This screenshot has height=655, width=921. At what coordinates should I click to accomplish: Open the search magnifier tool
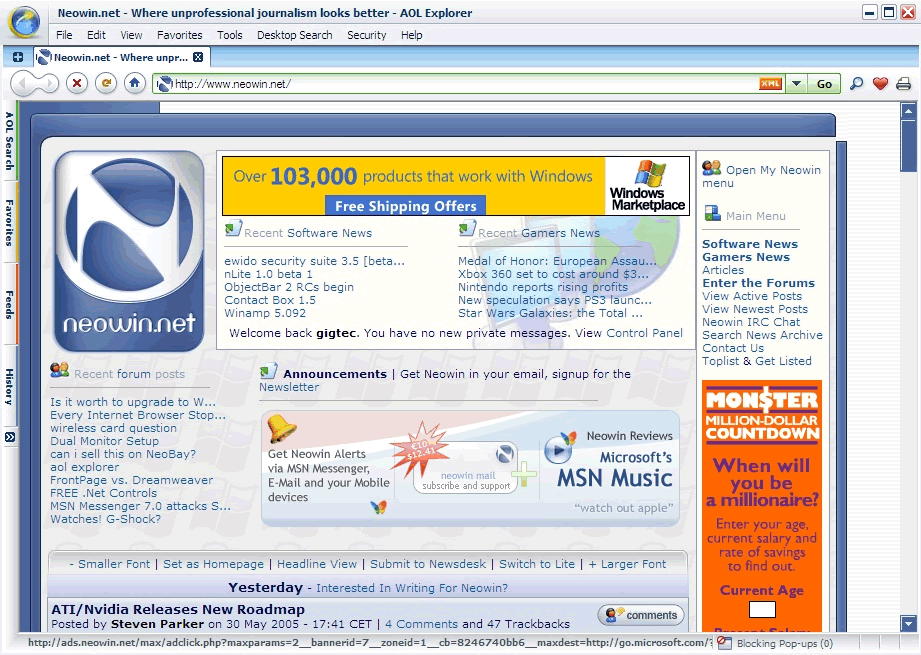(x=856, y=84)
